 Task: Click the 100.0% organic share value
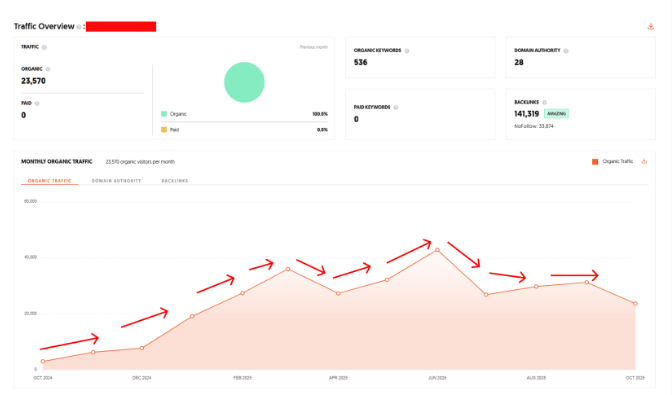320,114
